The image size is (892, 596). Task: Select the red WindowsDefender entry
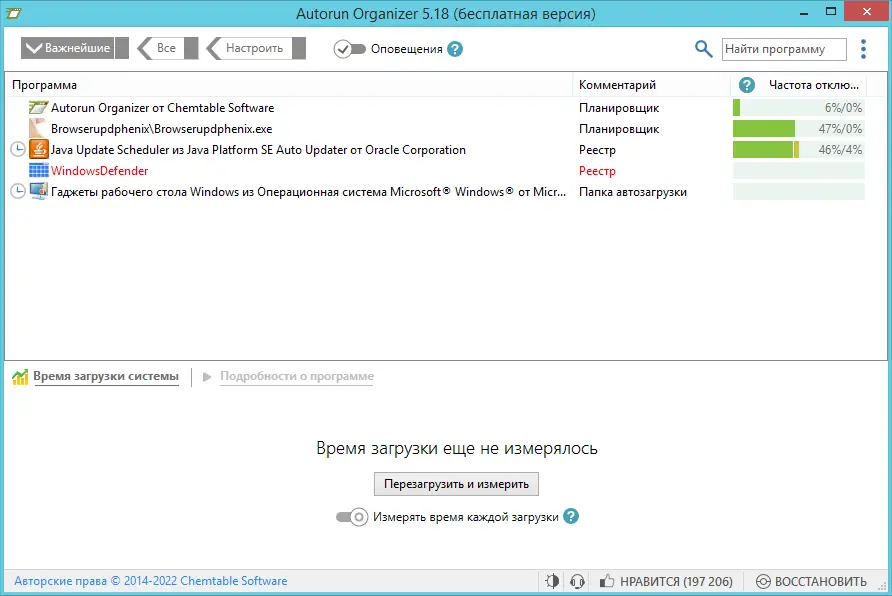tap(100, 171)
